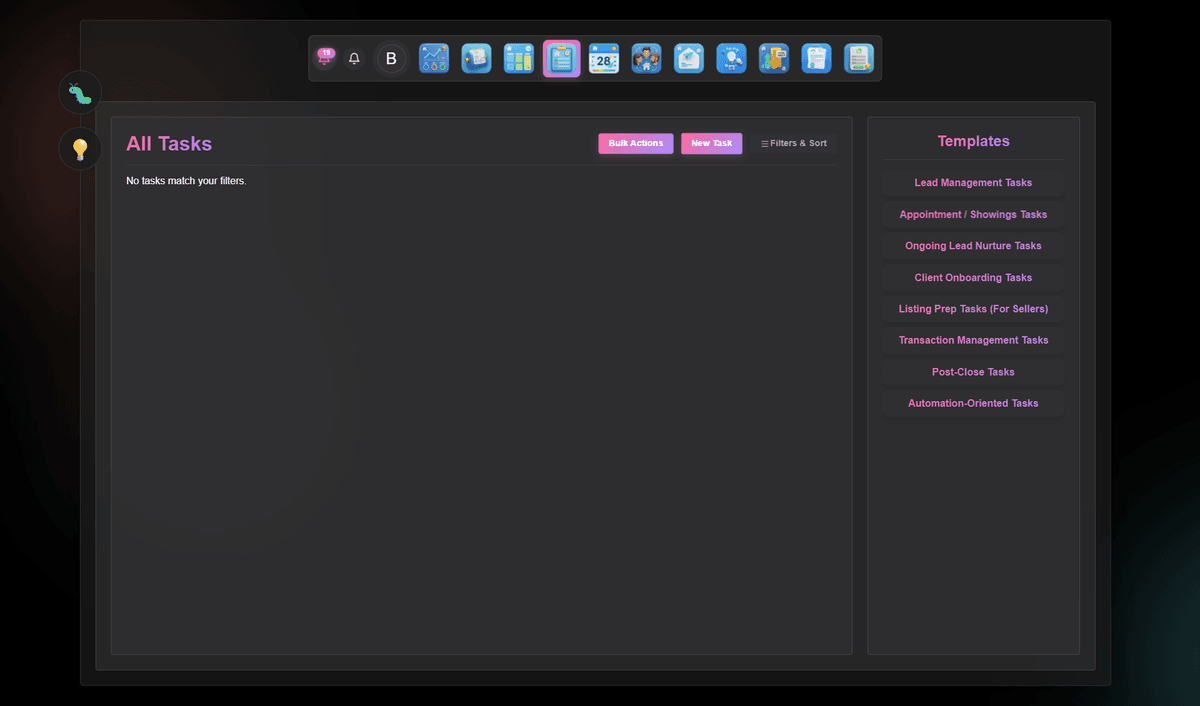Select the kanban board icon in the toolbar
Viewport: 1200px width, 706px height.
[519, 58]
